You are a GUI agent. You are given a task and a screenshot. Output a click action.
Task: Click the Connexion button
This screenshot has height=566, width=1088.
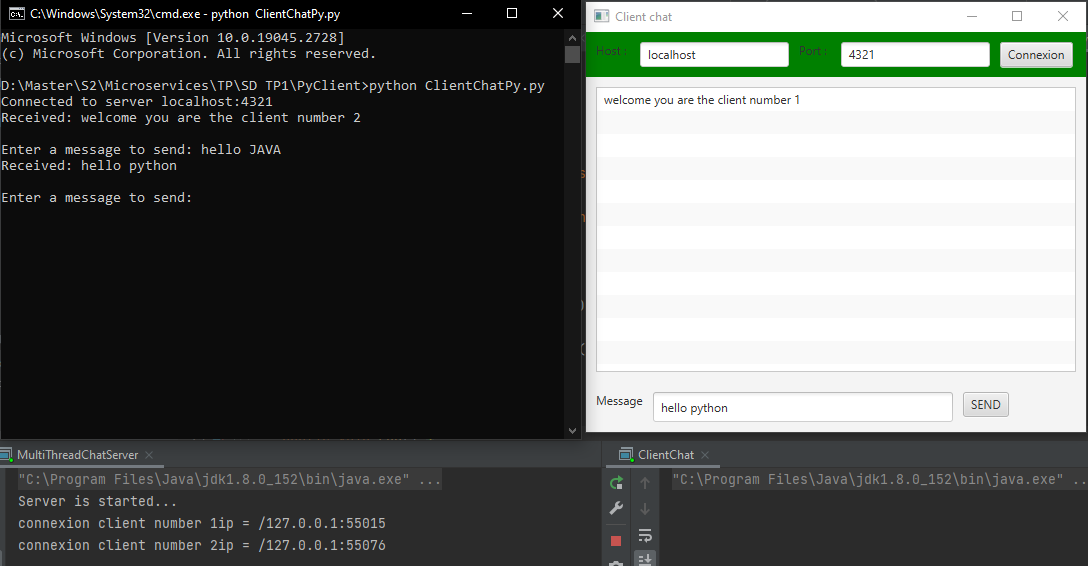1036,55
